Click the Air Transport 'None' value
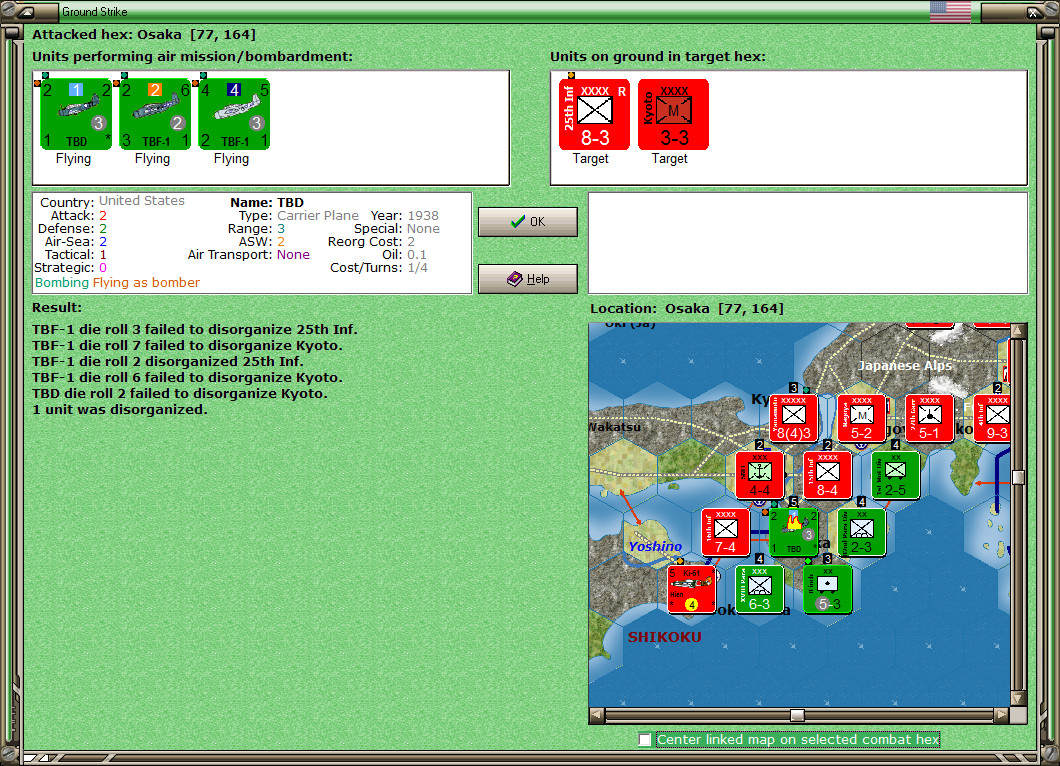1060x766 pixels. point(293,255)
